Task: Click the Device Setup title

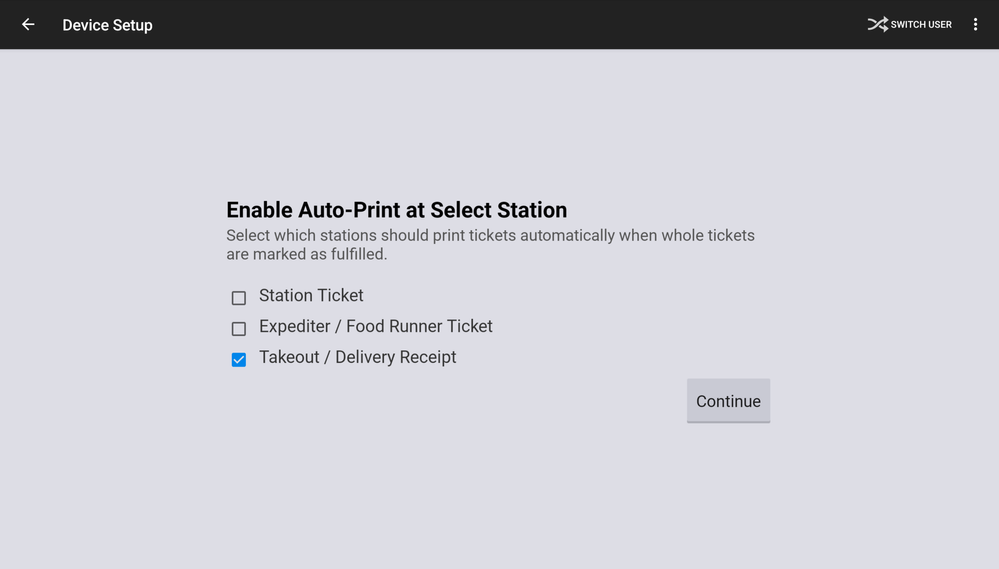Action: coord(107,25)
